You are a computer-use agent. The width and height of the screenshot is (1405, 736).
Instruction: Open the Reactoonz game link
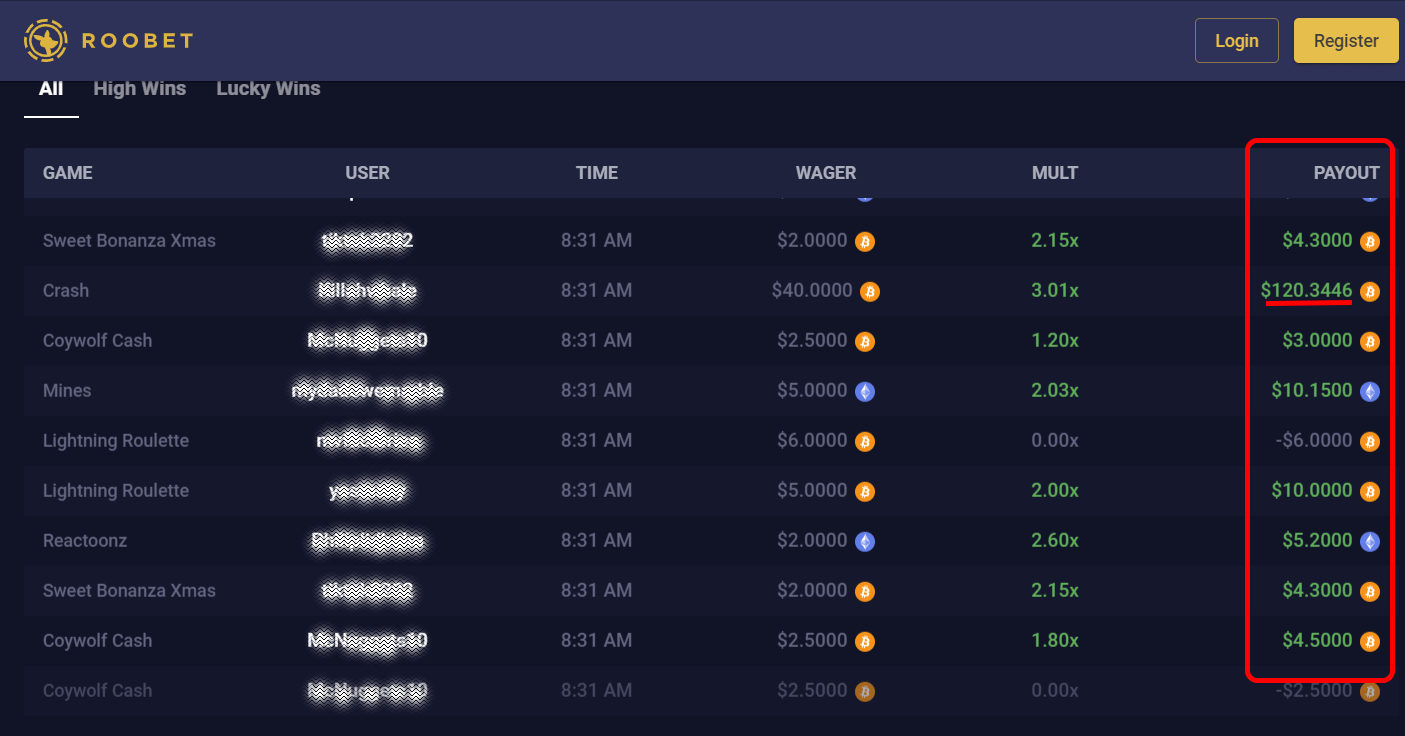click(85, 541)
